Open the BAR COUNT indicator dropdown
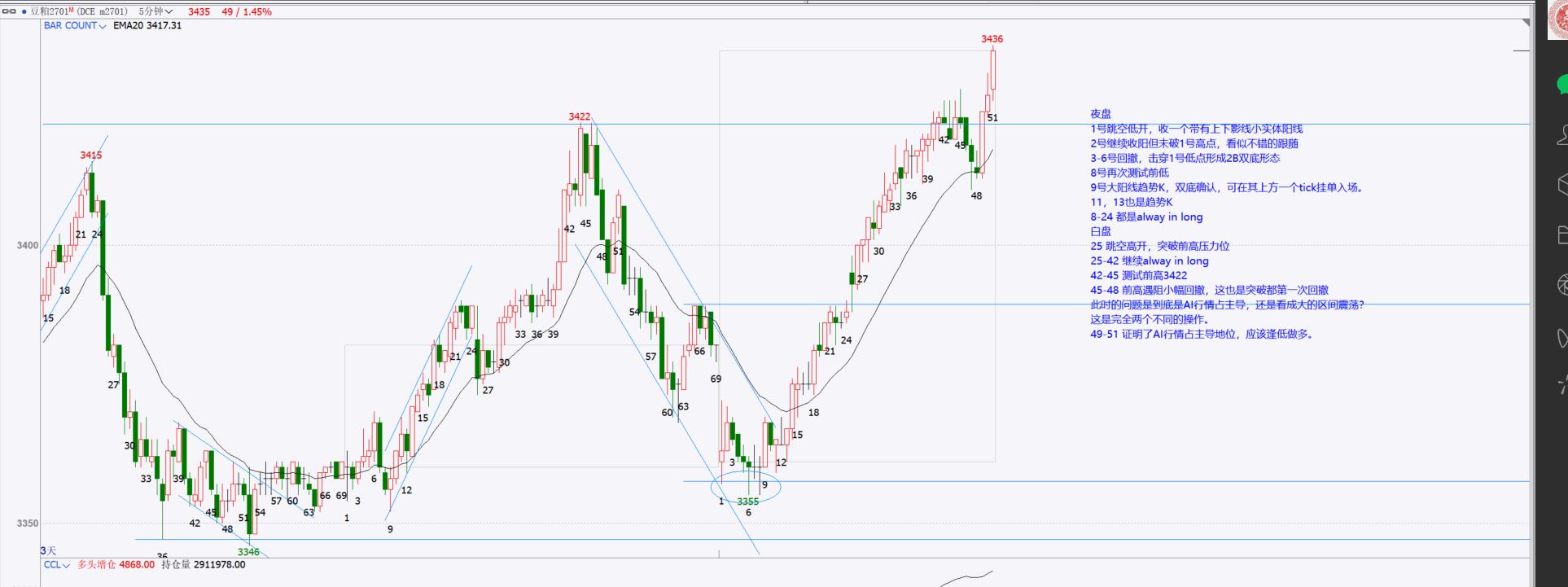Screen dimensions: 1568x587 point(75,25)
